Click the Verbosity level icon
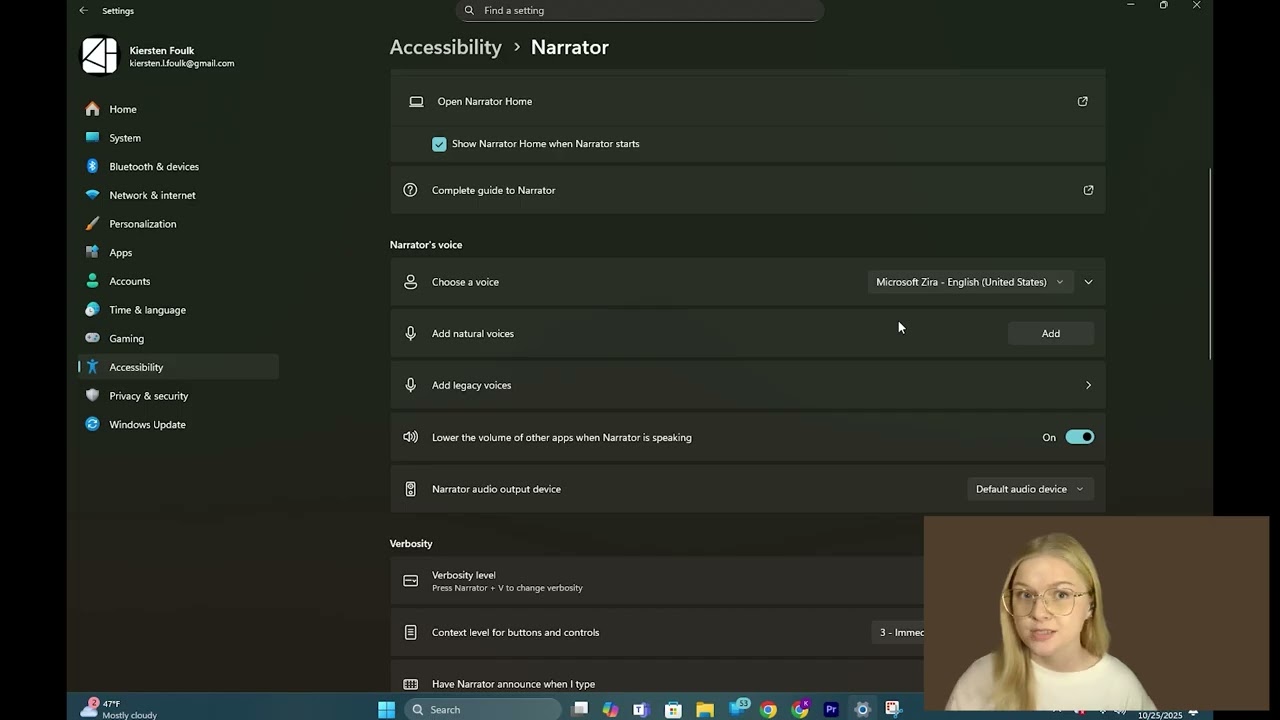The image size is (1280, 720). pyautogui.click(x=410, y=580)
